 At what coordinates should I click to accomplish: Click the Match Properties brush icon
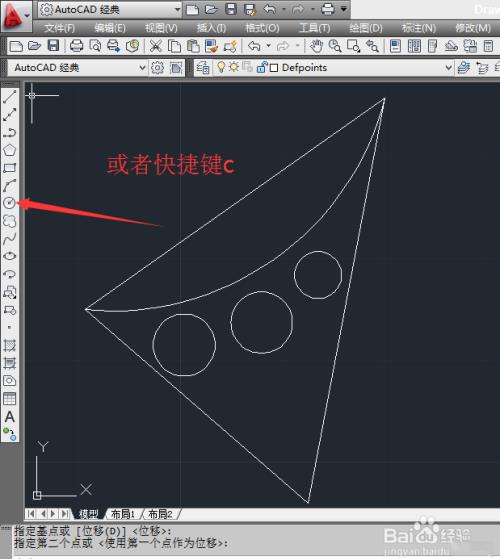click(x=211, y=46)
